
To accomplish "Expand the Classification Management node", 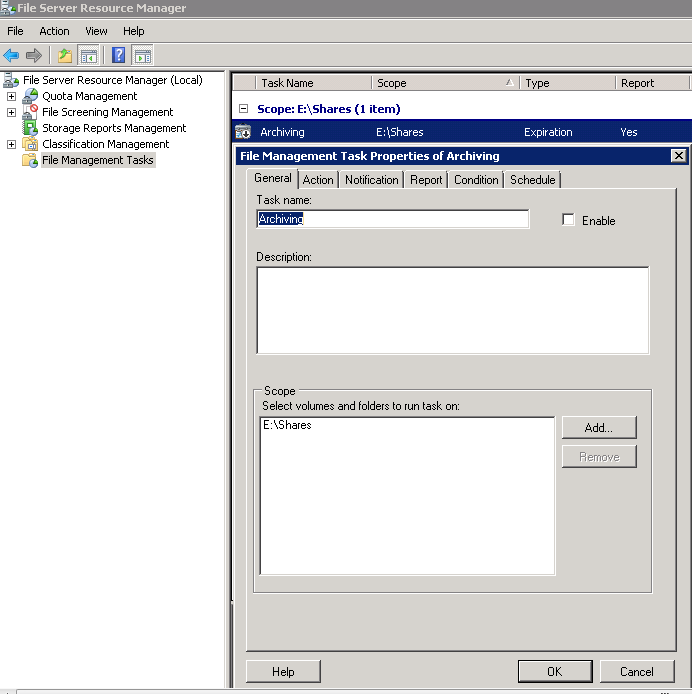I will [11, 144].
